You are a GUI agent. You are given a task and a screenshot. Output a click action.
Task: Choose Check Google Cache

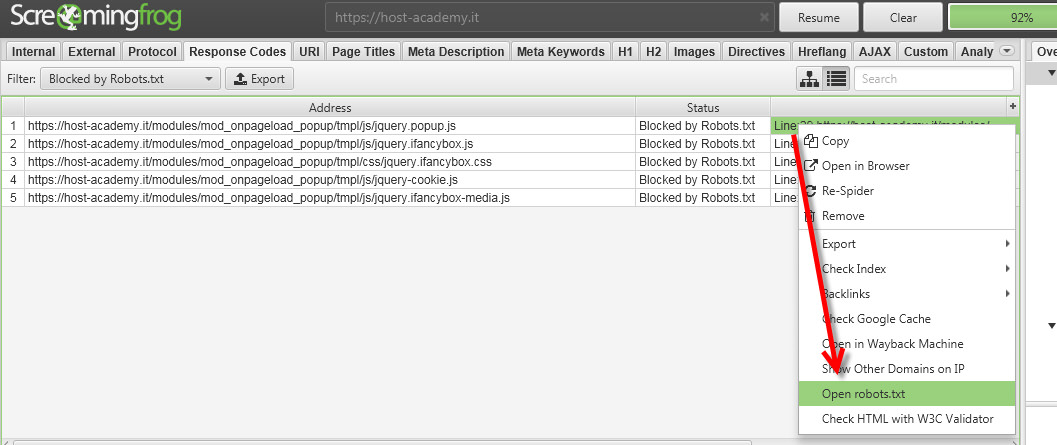tap(907, 319)
